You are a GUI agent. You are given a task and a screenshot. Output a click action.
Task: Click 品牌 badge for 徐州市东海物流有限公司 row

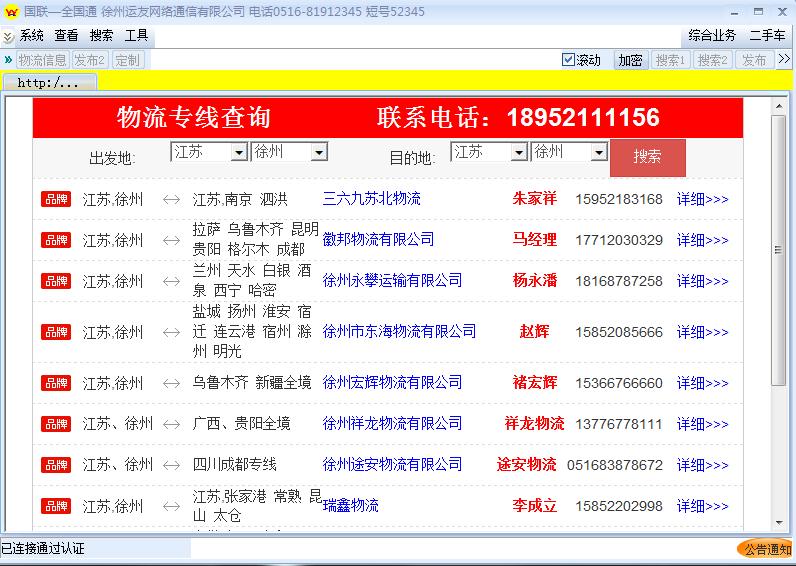56,332
